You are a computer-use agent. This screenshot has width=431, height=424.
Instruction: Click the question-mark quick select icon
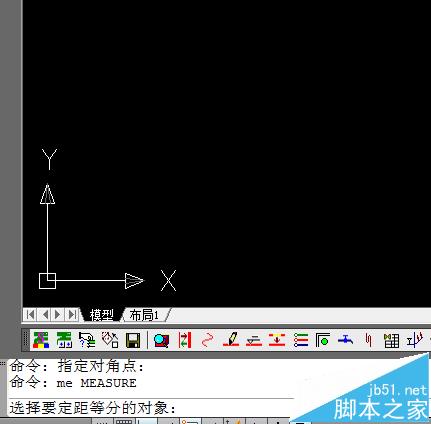87,340
